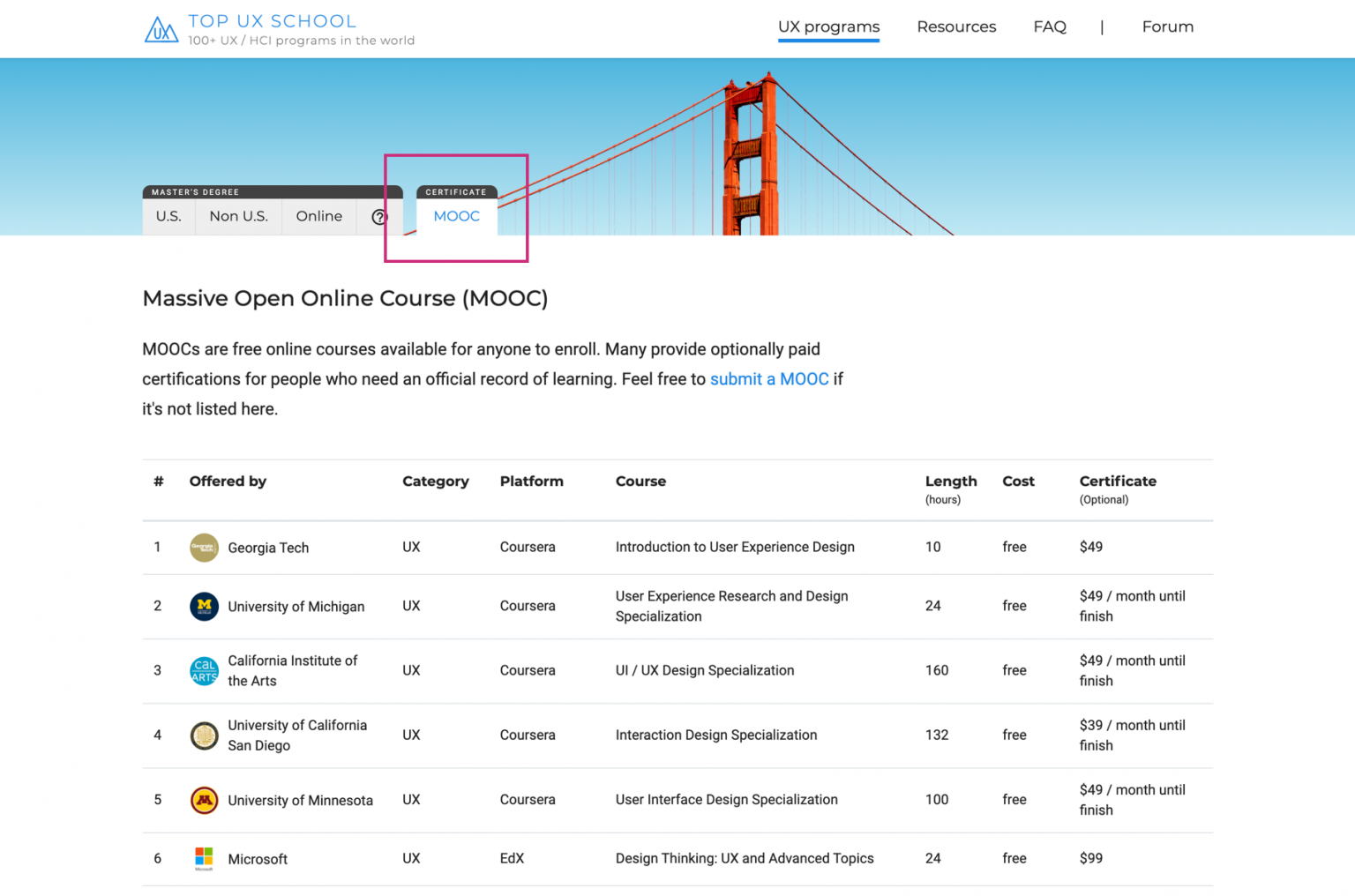Click the University of Minnesota logo icon
Image resolution: width=1355 pixels, height=896 pixels.
click(x=204, y=801)
